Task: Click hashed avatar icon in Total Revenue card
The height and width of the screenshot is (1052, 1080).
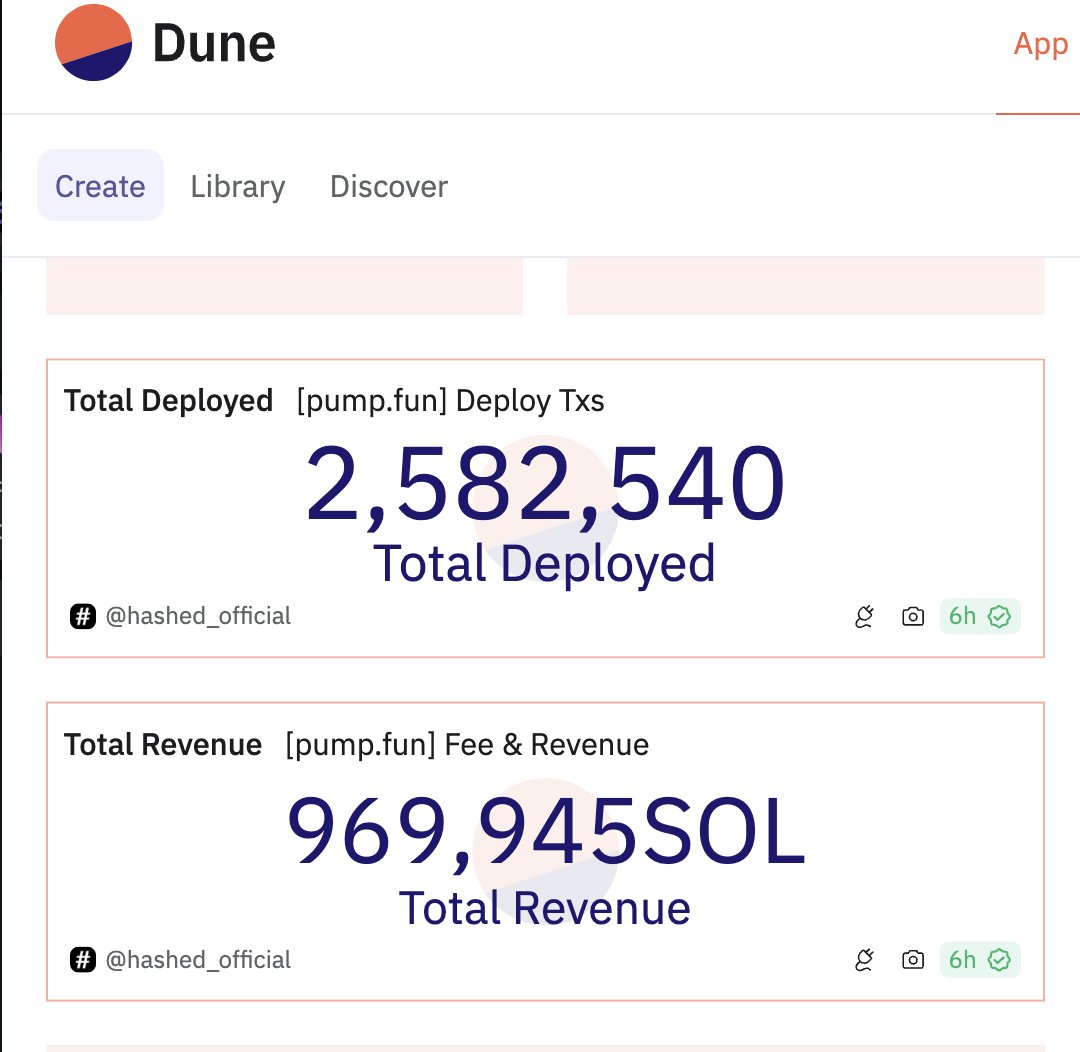Action: 83,960
